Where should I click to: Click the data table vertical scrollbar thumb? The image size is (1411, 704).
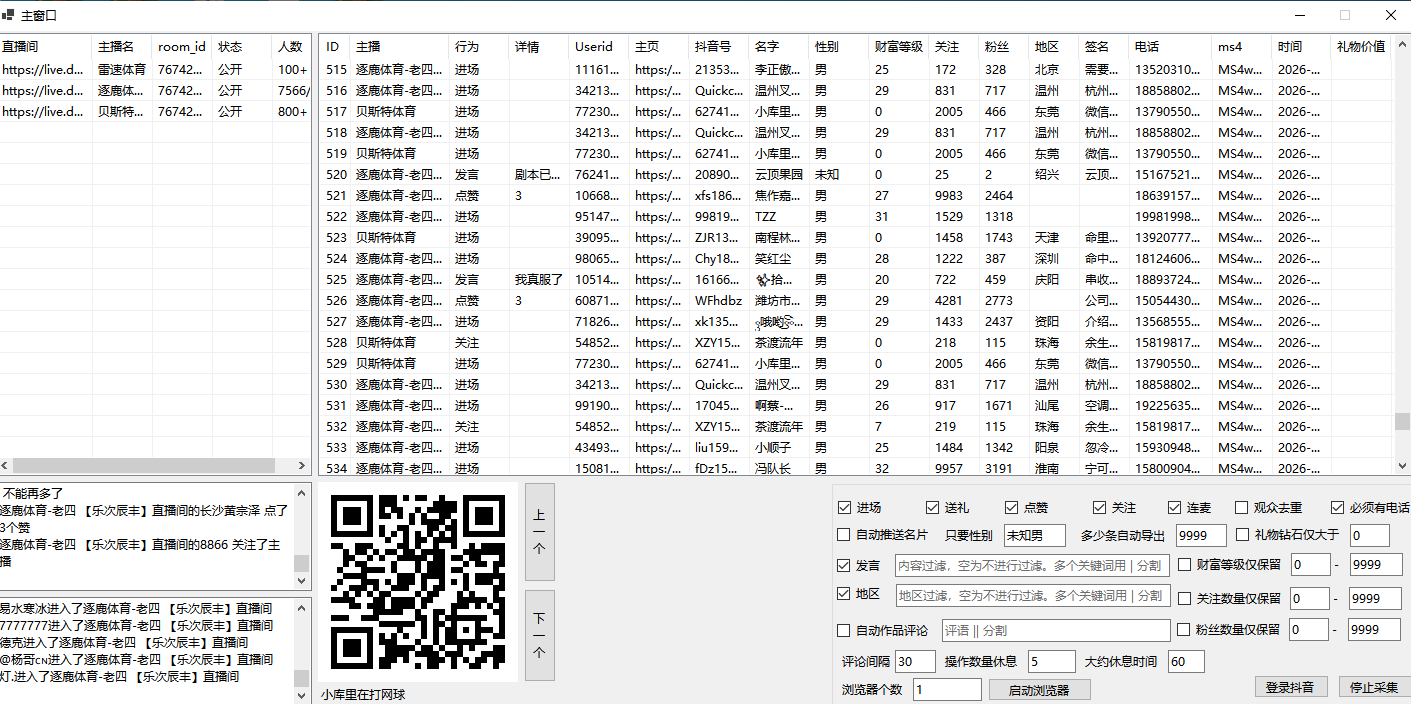coord(1402,422)
